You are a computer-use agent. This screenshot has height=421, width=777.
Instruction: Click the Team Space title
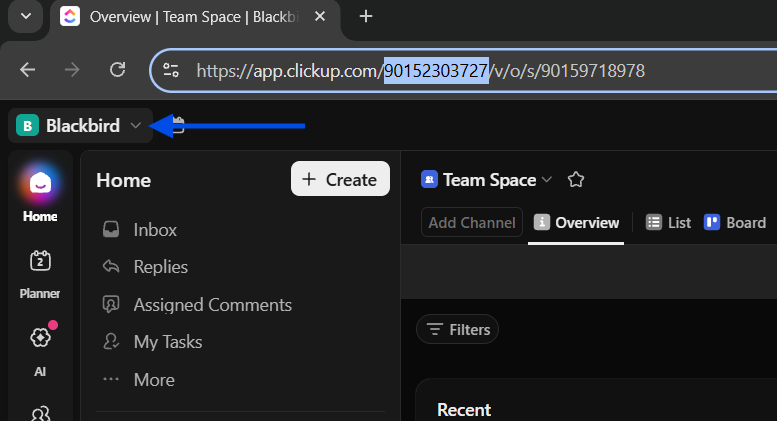click(x=490, y=180)
